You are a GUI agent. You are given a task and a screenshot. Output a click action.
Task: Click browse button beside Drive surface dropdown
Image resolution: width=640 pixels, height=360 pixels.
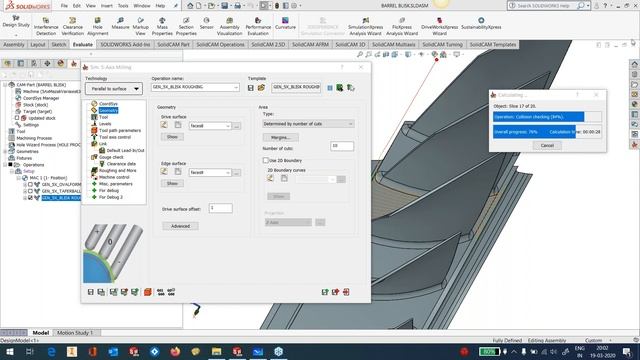(x=237, y=126)
